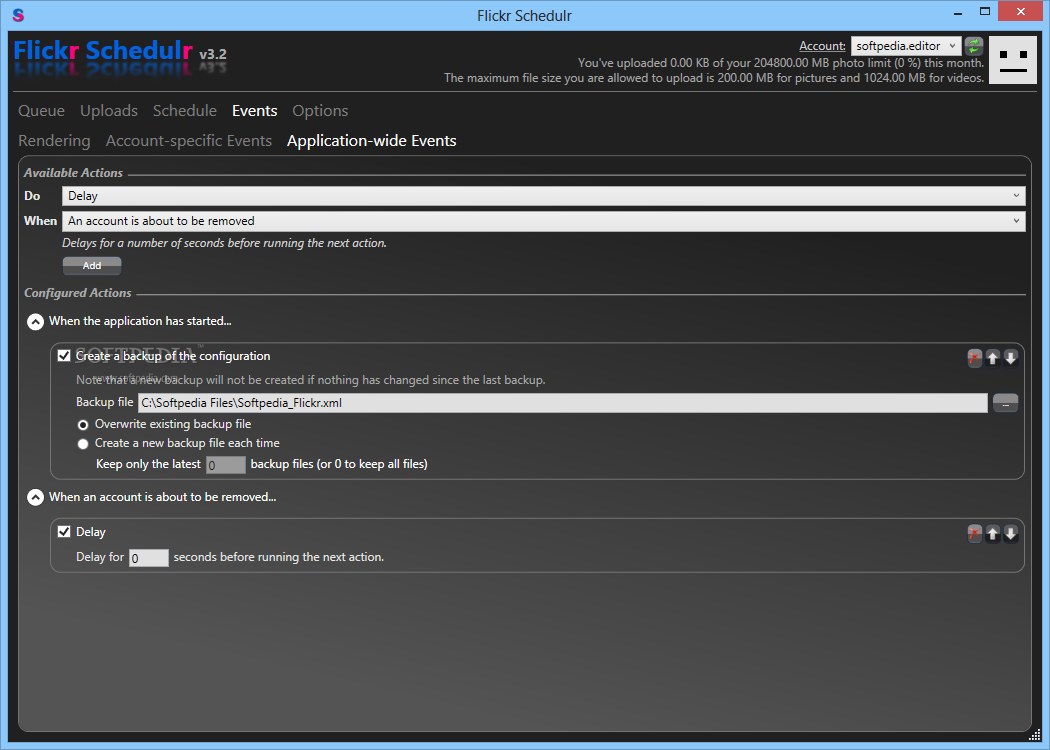1050x750 pixels.
Task: Click the 'Available Actions' heading
Action: click(74, 173)
